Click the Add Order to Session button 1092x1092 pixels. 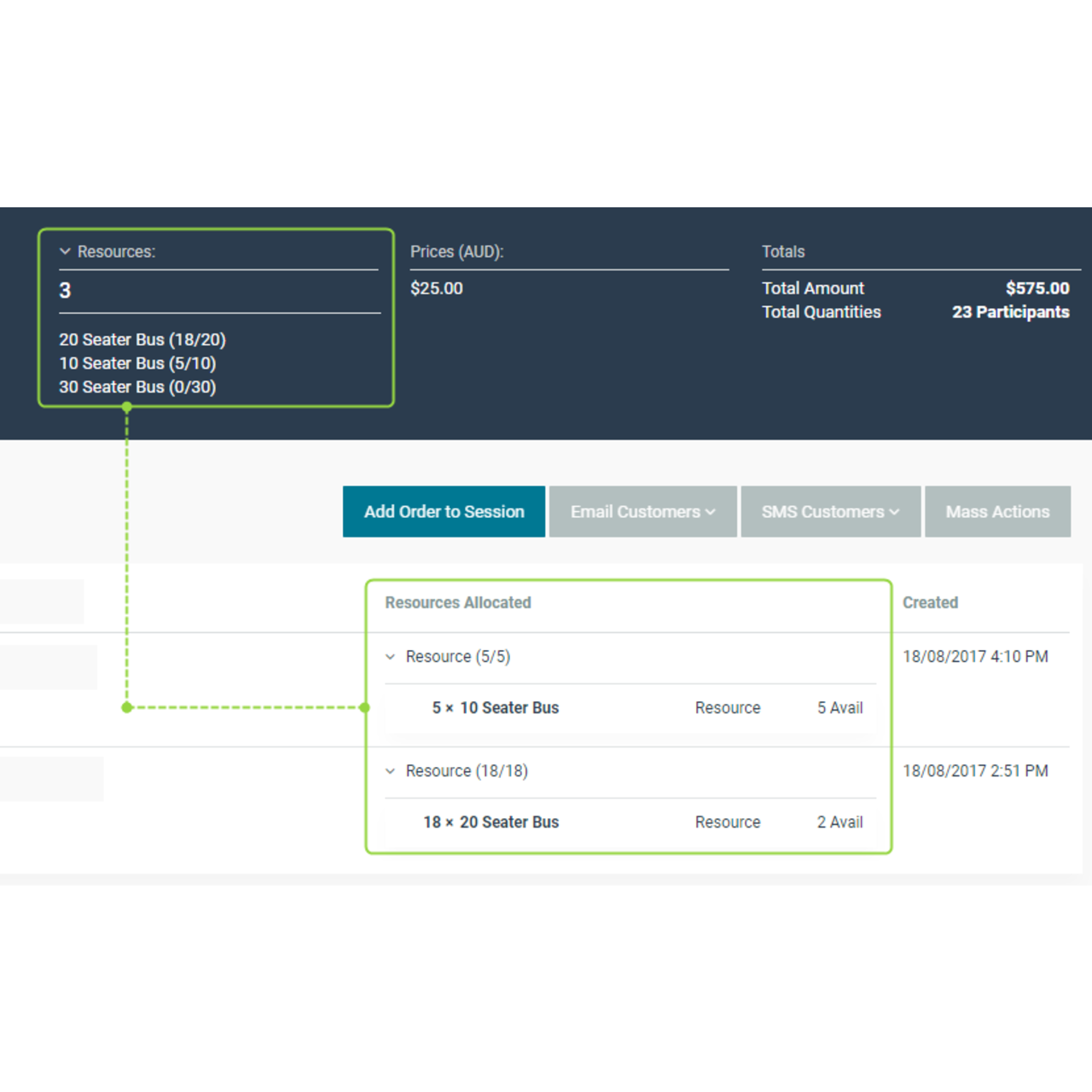click(x=444, y=512)
